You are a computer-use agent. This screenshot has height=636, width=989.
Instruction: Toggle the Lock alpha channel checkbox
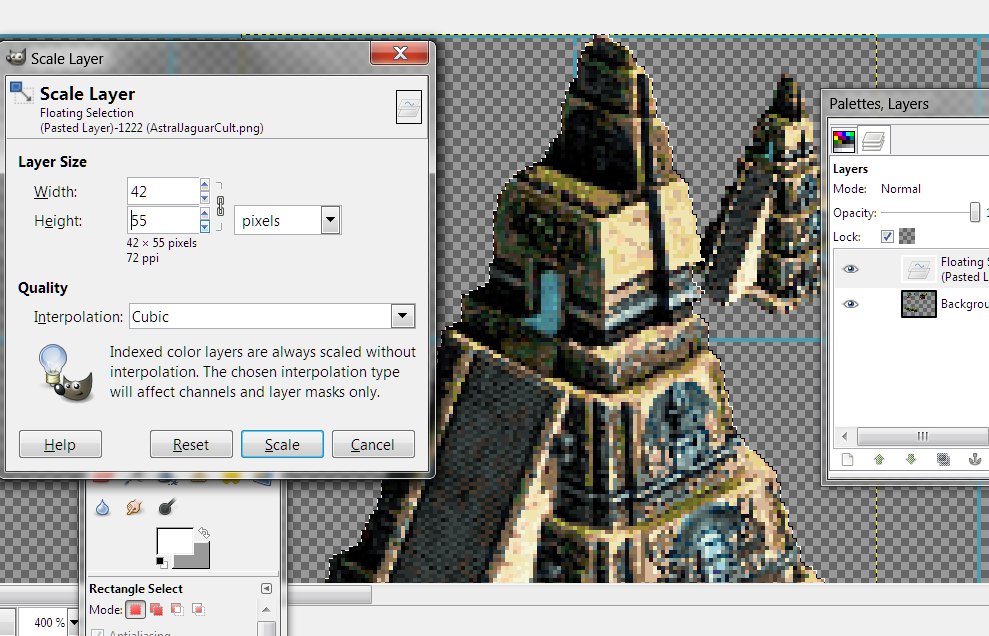point(887,237)
